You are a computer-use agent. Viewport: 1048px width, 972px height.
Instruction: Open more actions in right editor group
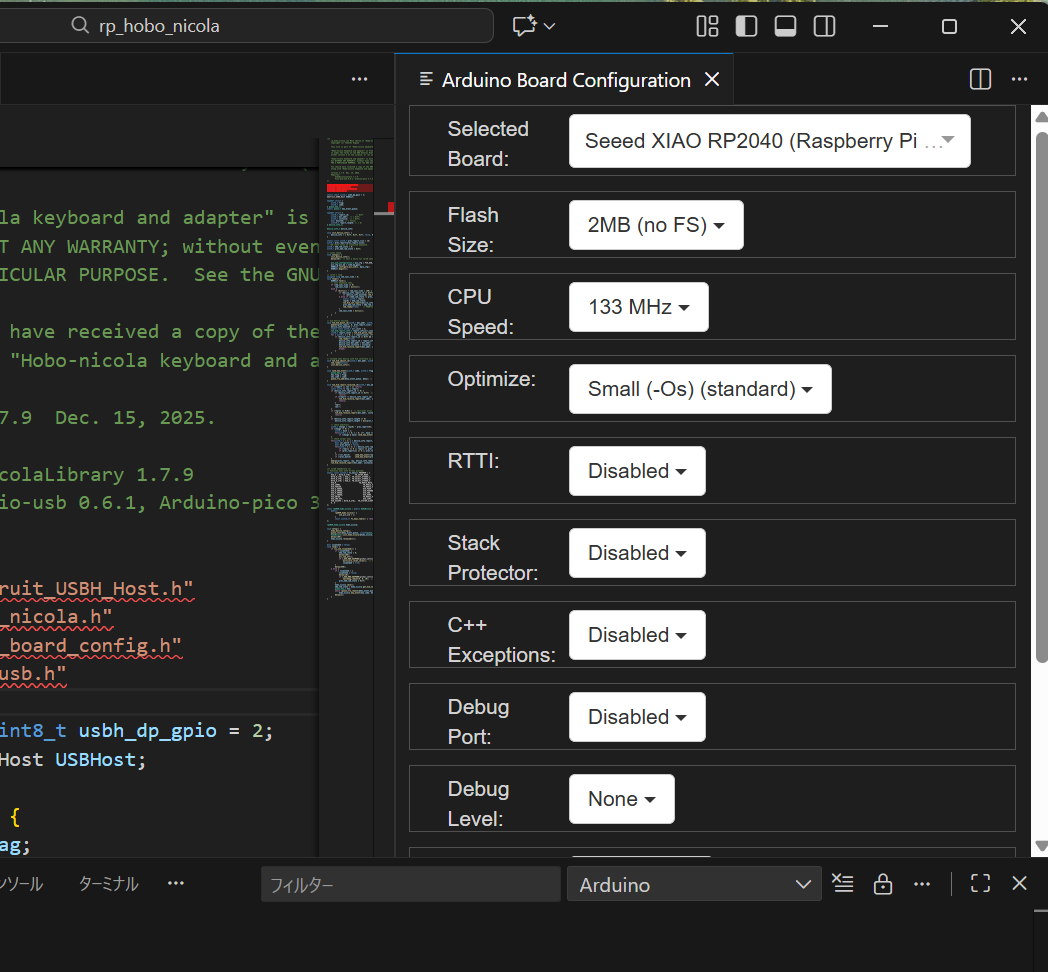(x=1019, y=80)
